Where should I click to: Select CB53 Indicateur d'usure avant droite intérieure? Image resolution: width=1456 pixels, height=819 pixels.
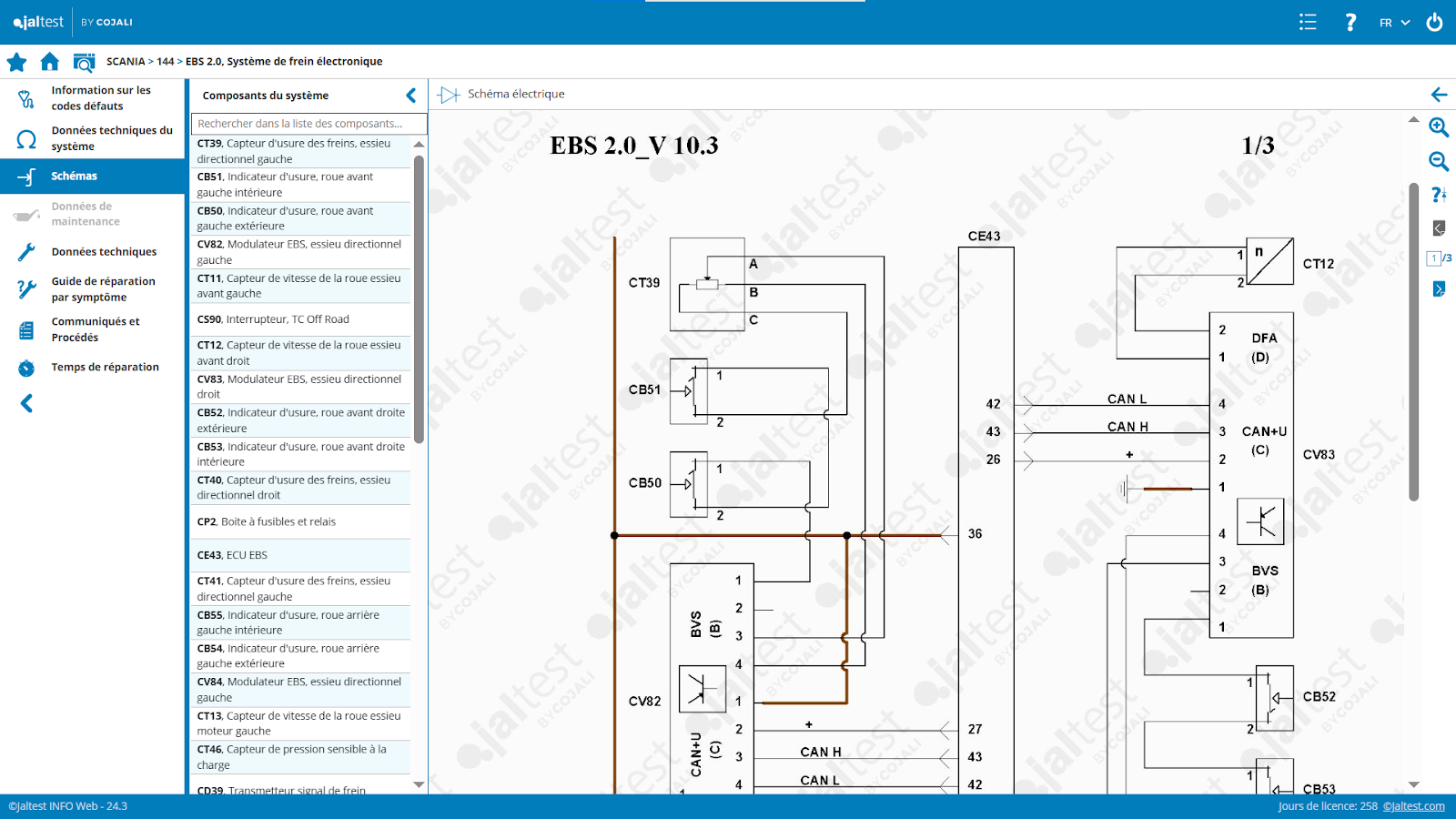(x=301, y=454)
